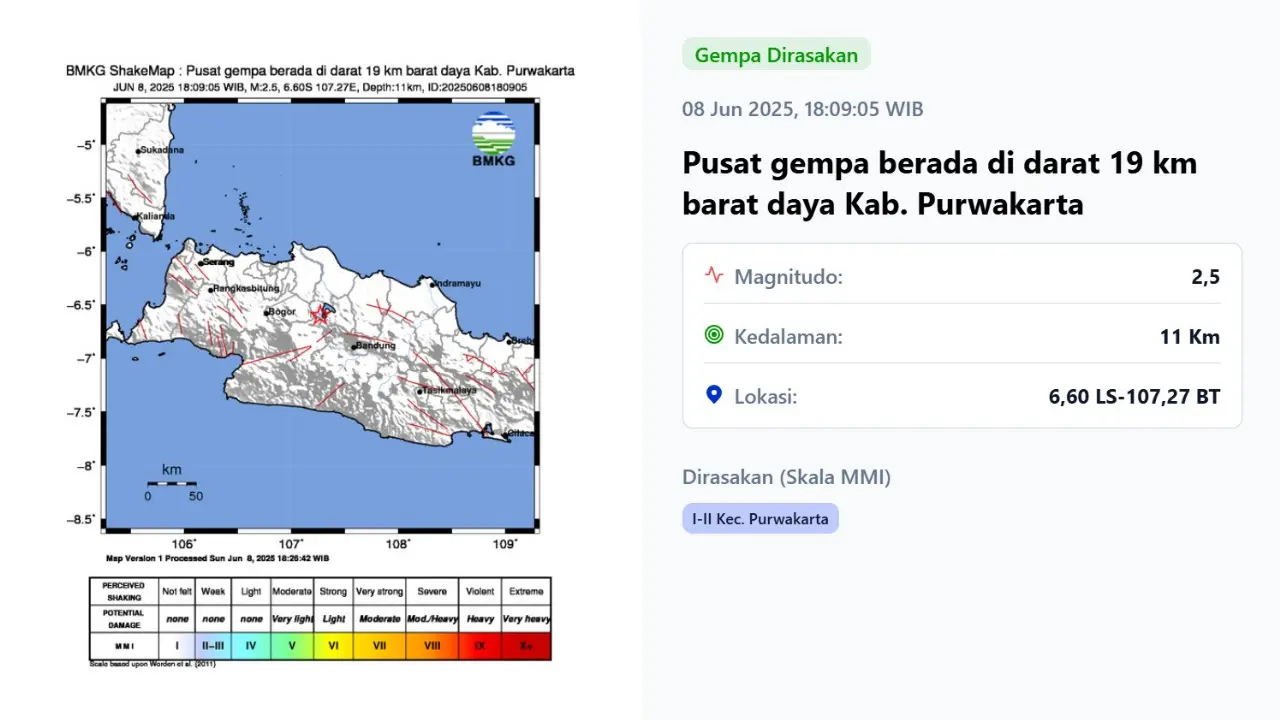Click the MMI IV light blue legend cell

point(251,646)
